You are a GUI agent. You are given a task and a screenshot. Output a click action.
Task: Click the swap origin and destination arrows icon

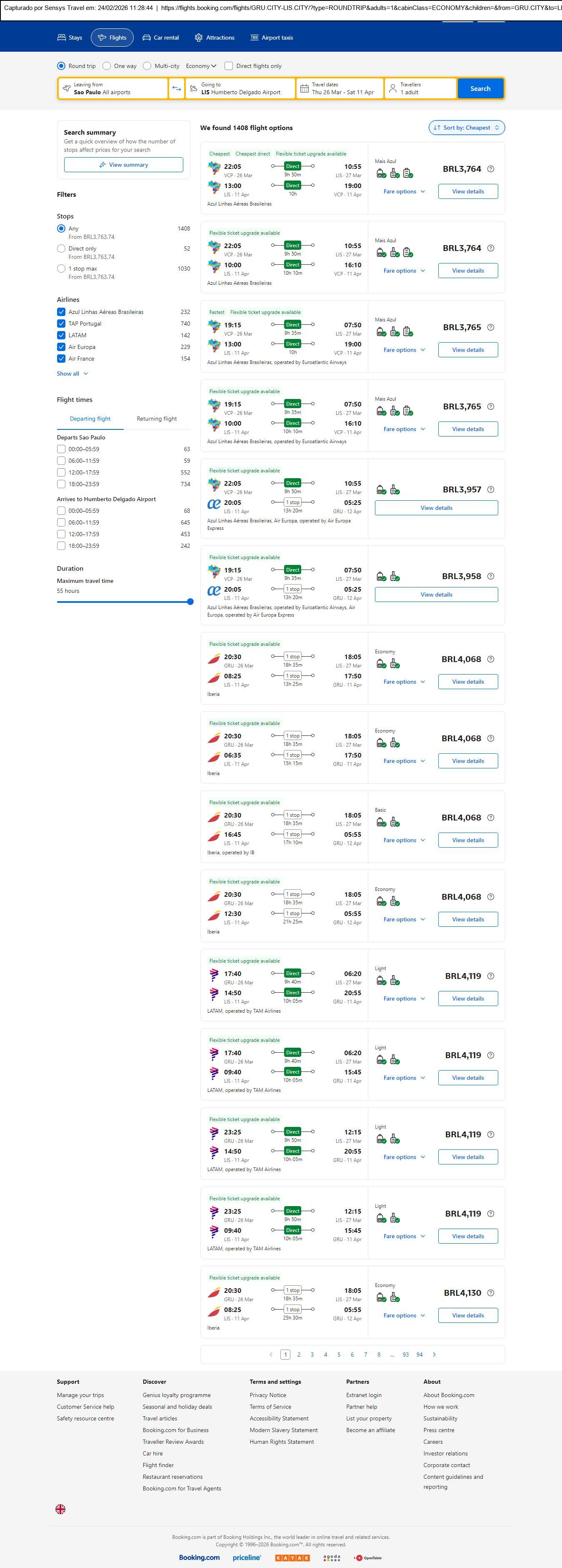[x=176, y=89]
